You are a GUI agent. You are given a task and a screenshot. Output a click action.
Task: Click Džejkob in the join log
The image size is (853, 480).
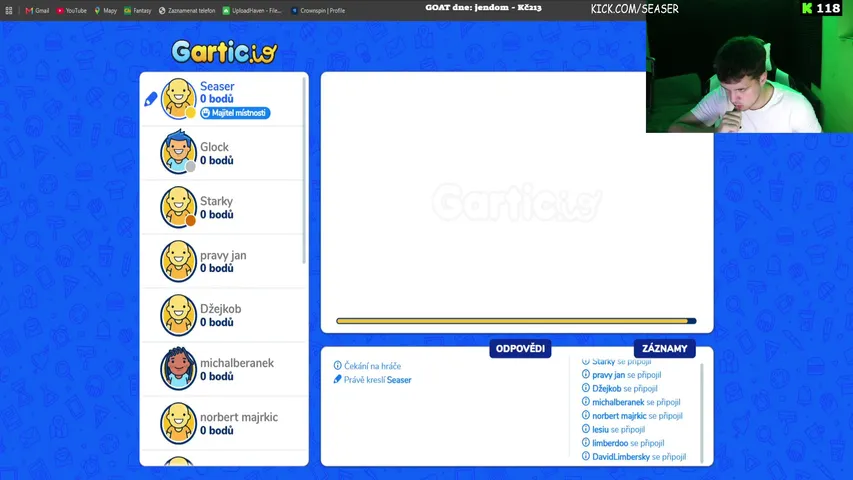coord(607,389)
